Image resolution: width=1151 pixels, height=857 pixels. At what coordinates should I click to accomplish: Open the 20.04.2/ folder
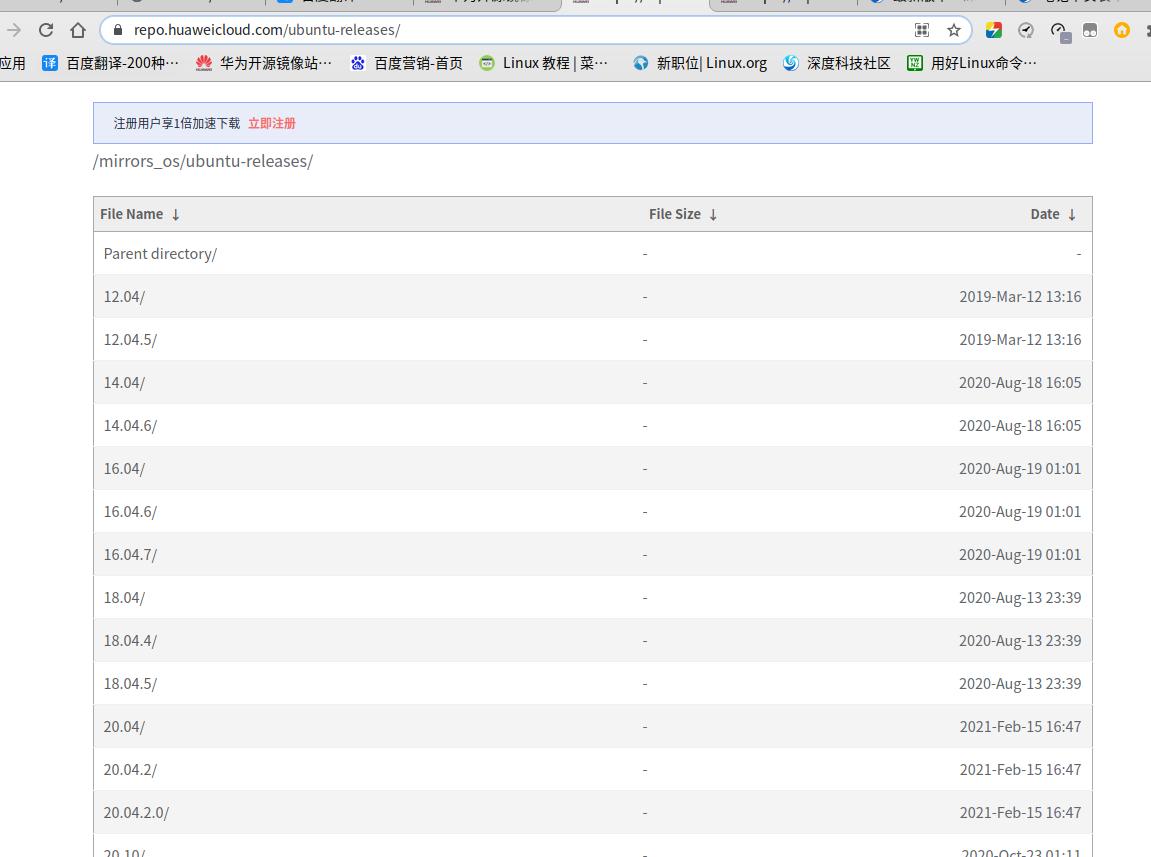click(x=130, y=770)
